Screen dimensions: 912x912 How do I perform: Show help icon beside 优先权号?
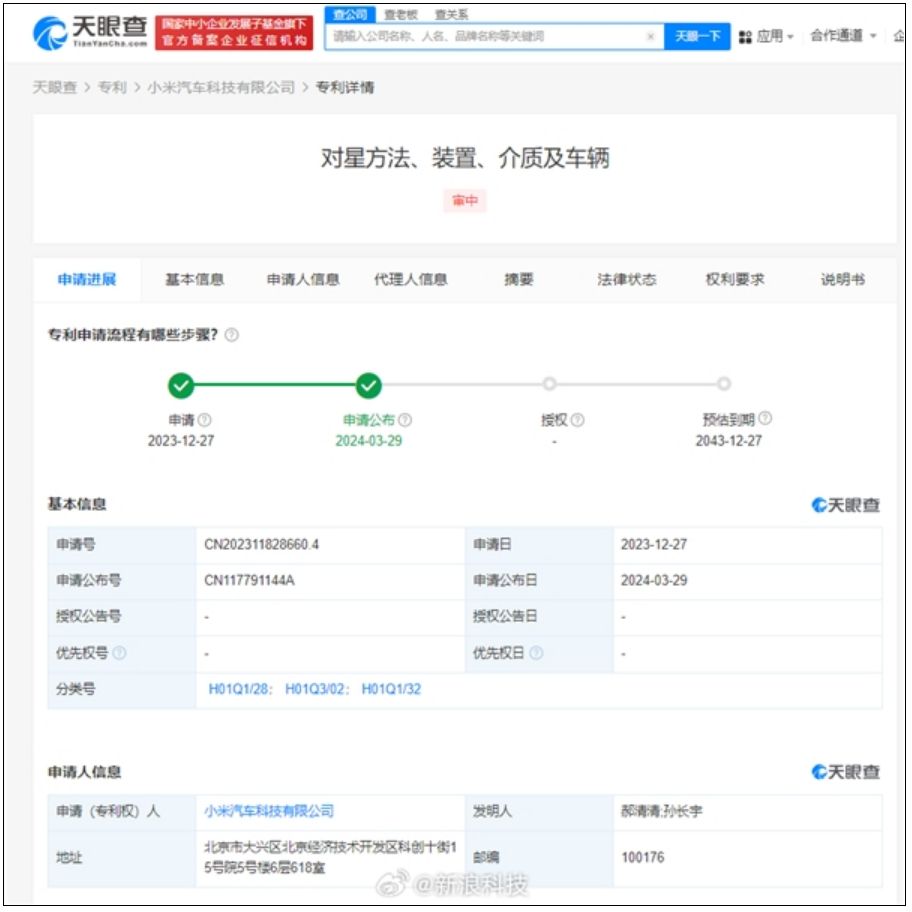click(x=119, y=653)
